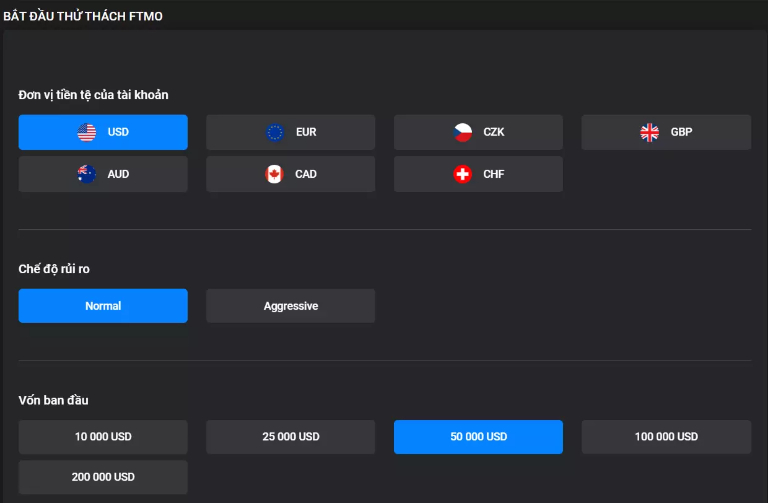The image size is (768, 503).
Task: Select the GBP currency text label
Action: pos(681,132)
